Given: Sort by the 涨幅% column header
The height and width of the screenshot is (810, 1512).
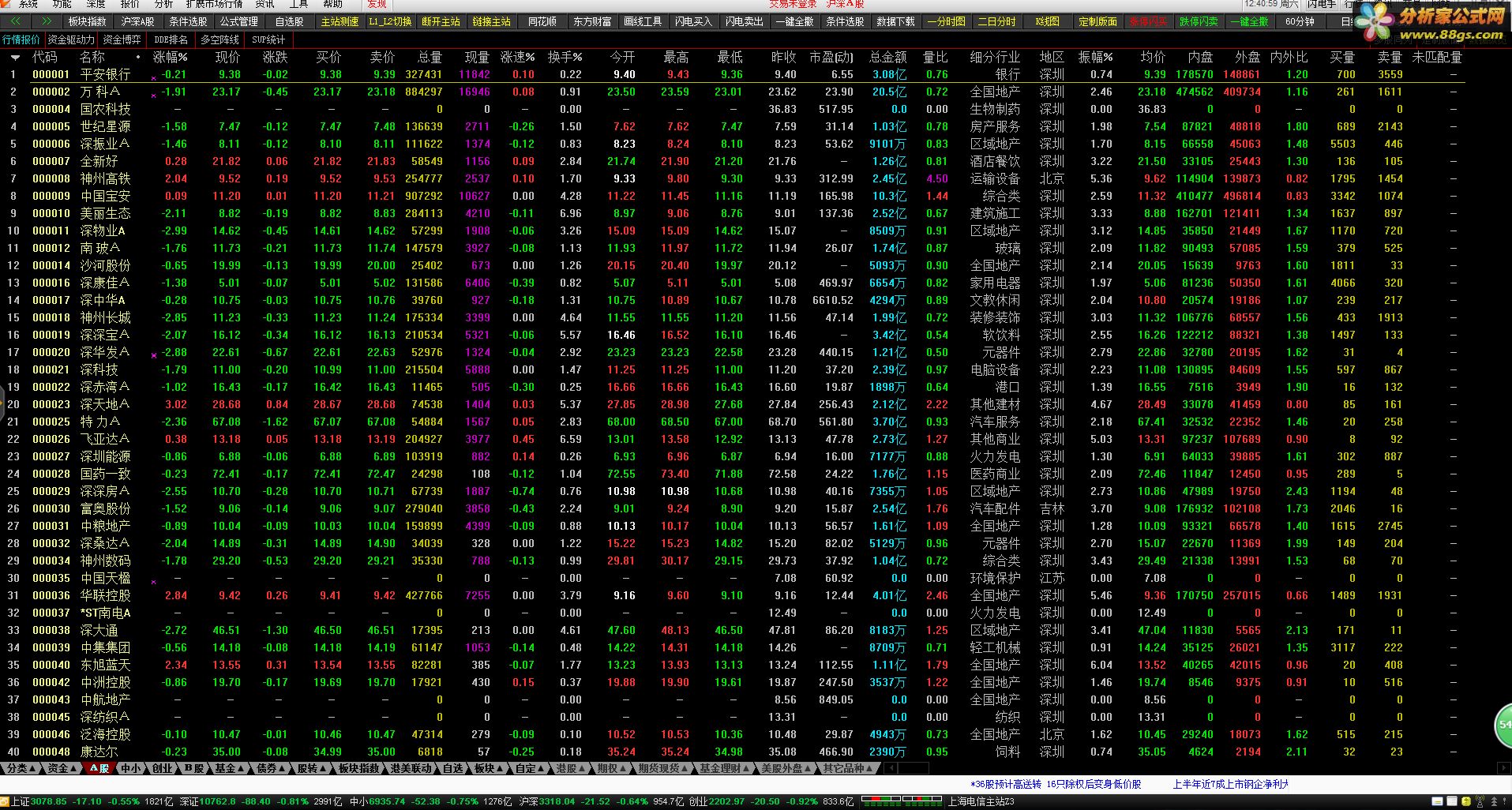Looking at the screenshot, I should click(170, 58).
